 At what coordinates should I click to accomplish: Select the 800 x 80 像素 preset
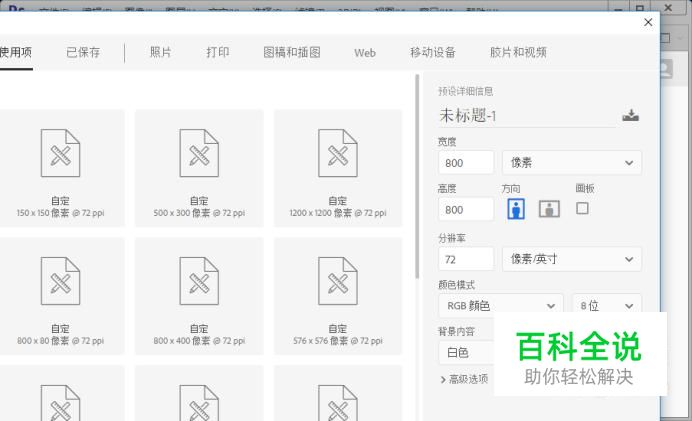point(61,296)
